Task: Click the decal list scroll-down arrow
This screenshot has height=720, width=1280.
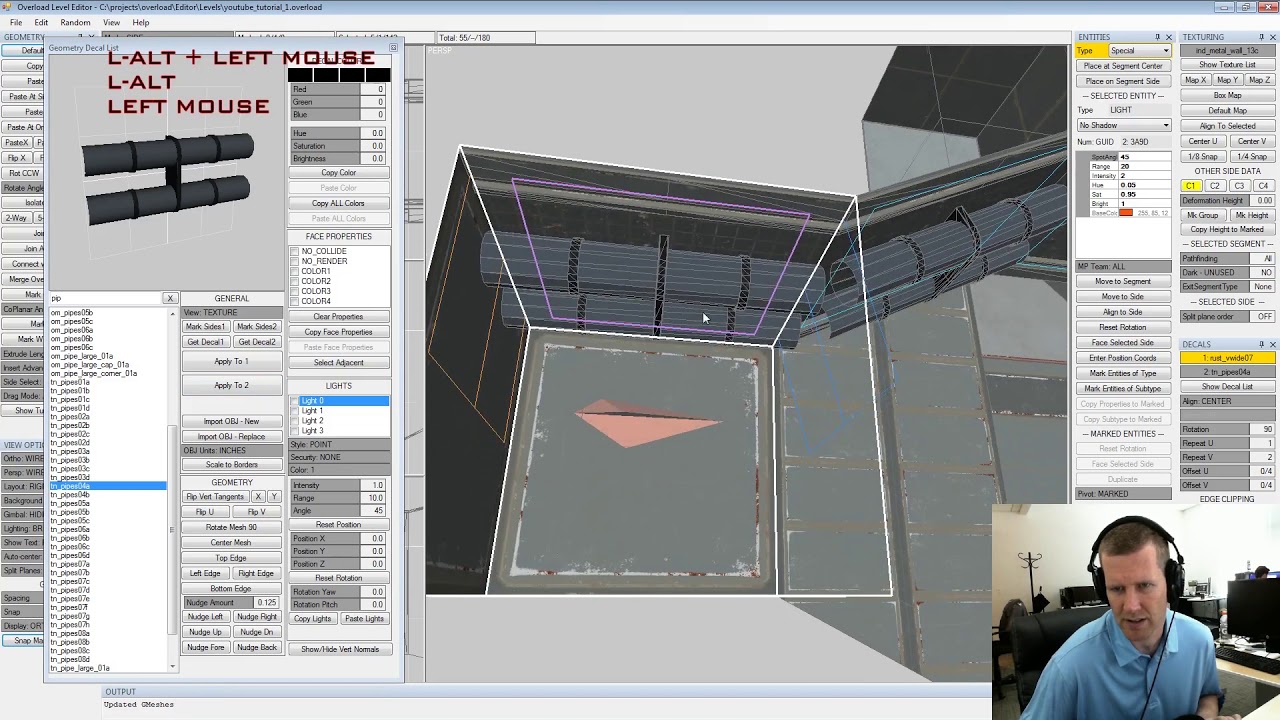Action: pos(172,667)
